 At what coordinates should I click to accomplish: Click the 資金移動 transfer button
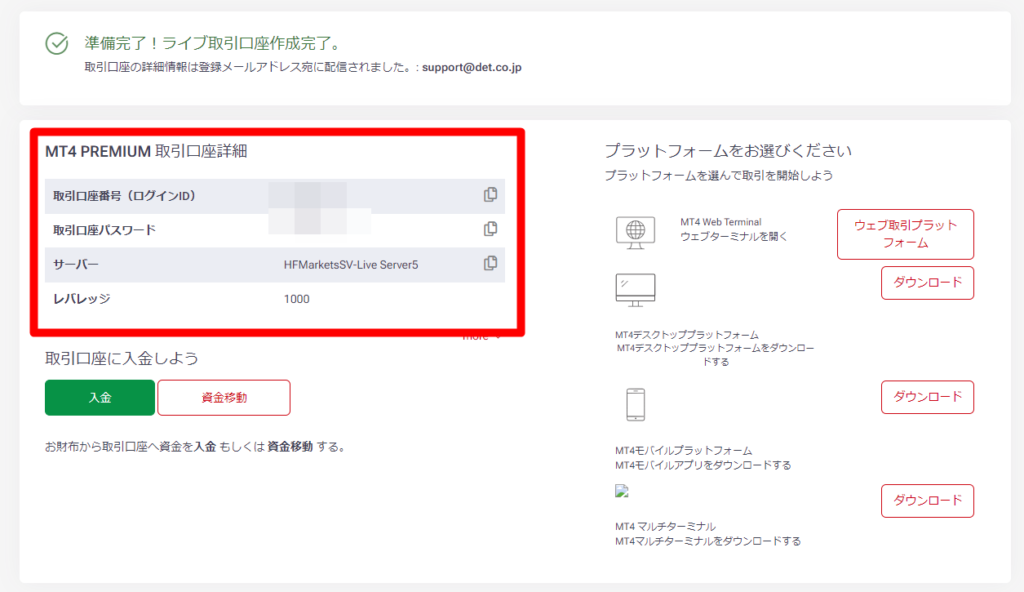[224, 397]
